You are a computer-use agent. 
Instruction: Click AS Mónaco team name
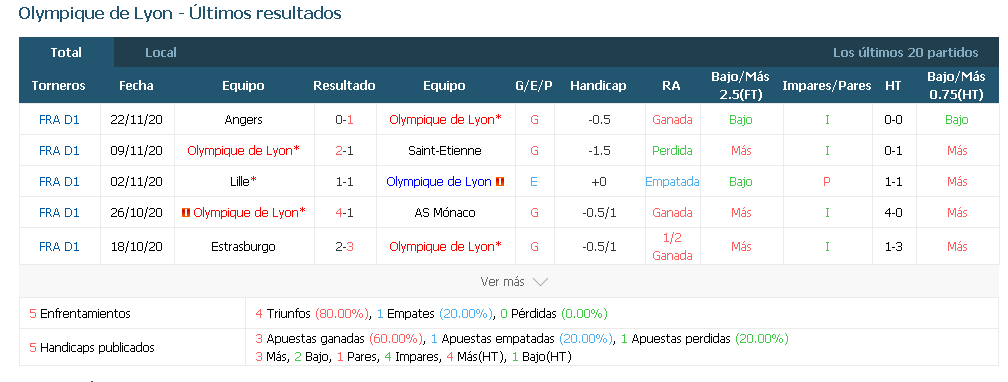click(445, 213)
